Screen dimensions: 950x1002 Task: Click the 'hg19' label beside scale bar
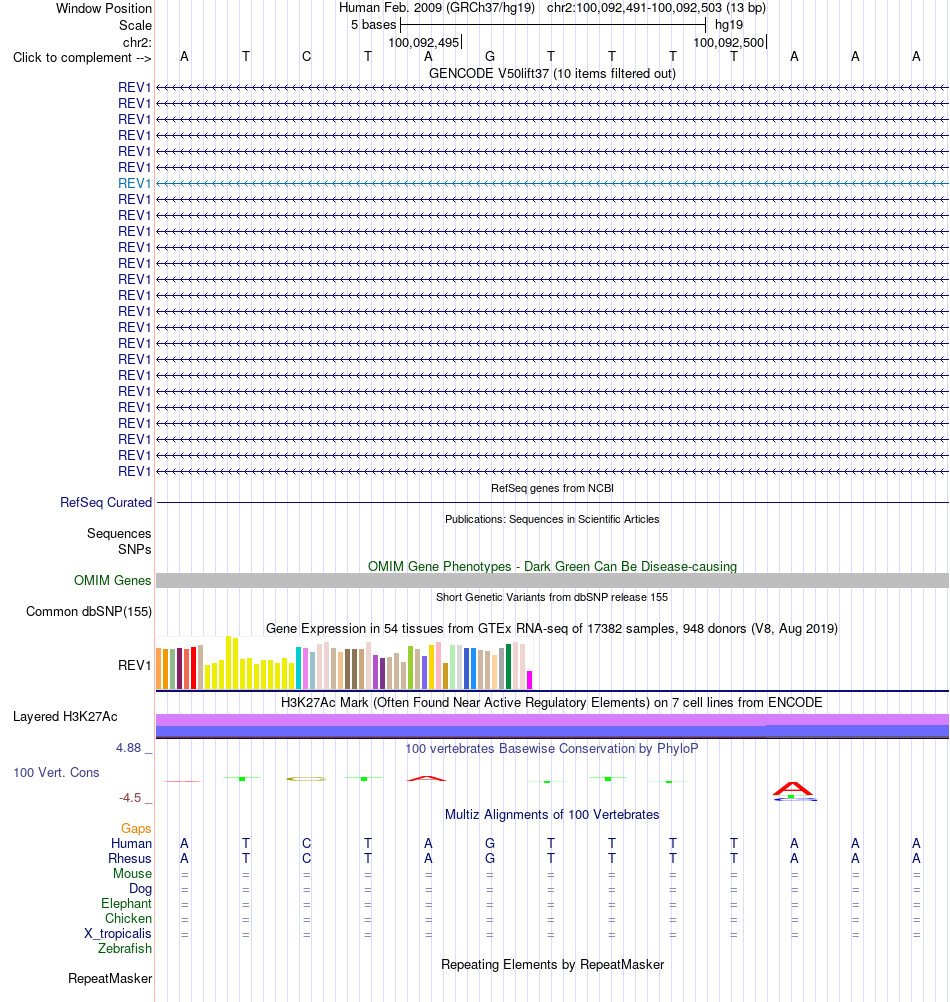[x=729, y=25]
